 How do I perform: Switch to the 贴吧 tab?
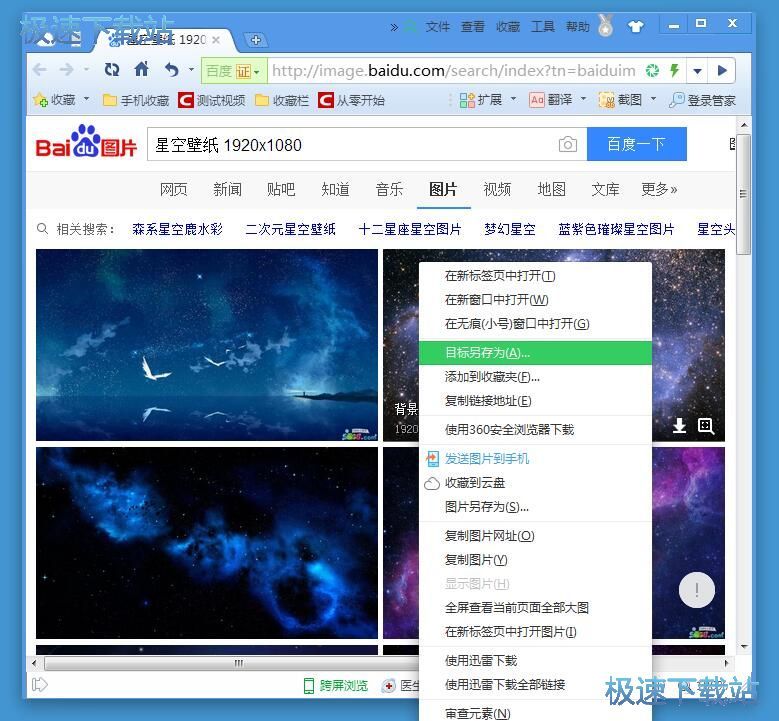click(x=281, y=189)
